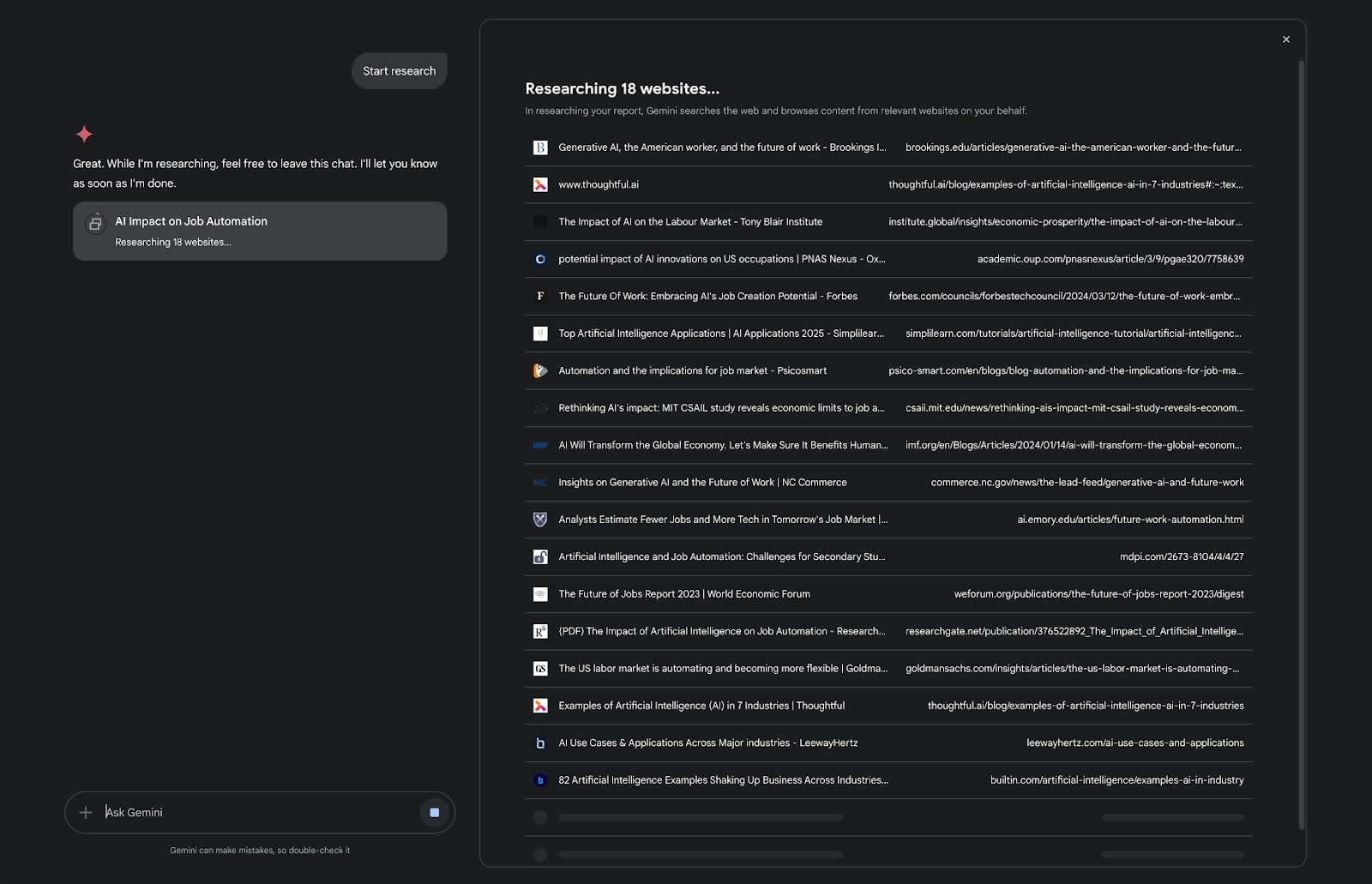The height and width of the screenshot is (884, 1372).
Task: Click the favicon beside www.thoughtful.ai
Action: (x=540, y=184)
